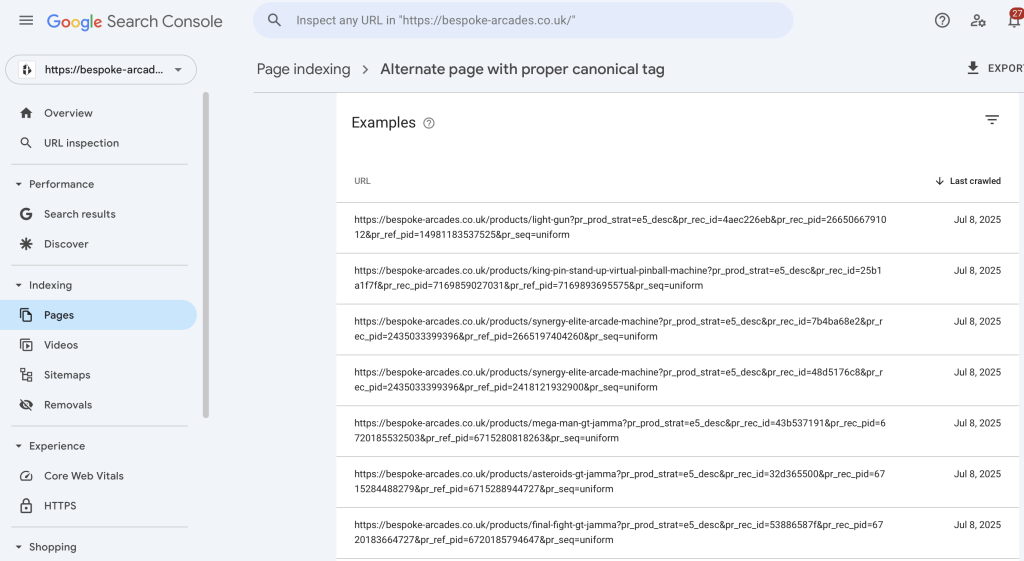Click the HTTPS padlock icon
This screenshot has width=1024, height=561.
26,505
